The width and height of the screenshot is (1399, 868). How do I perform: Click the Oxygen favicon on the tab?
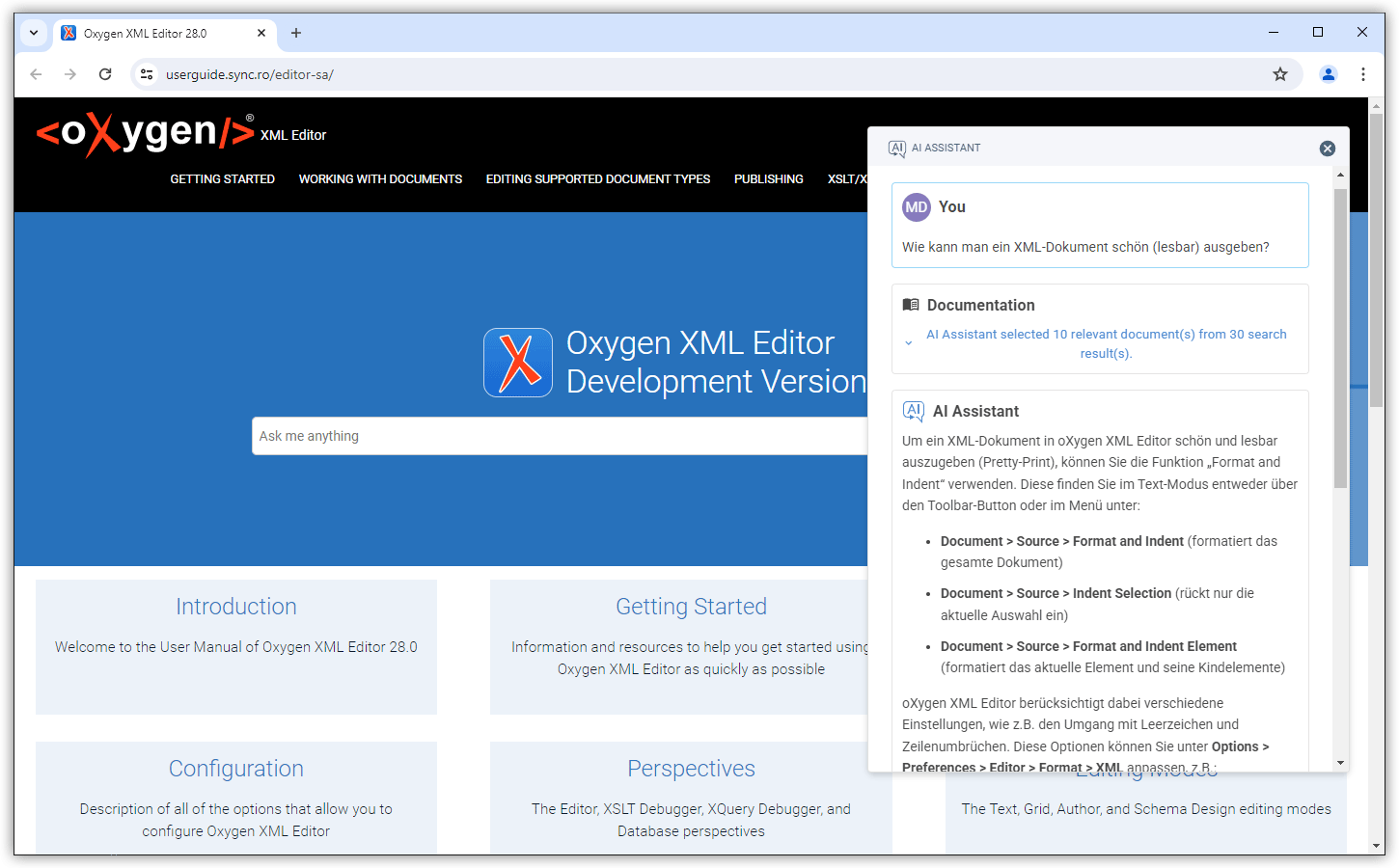click(x=69, y=33)
